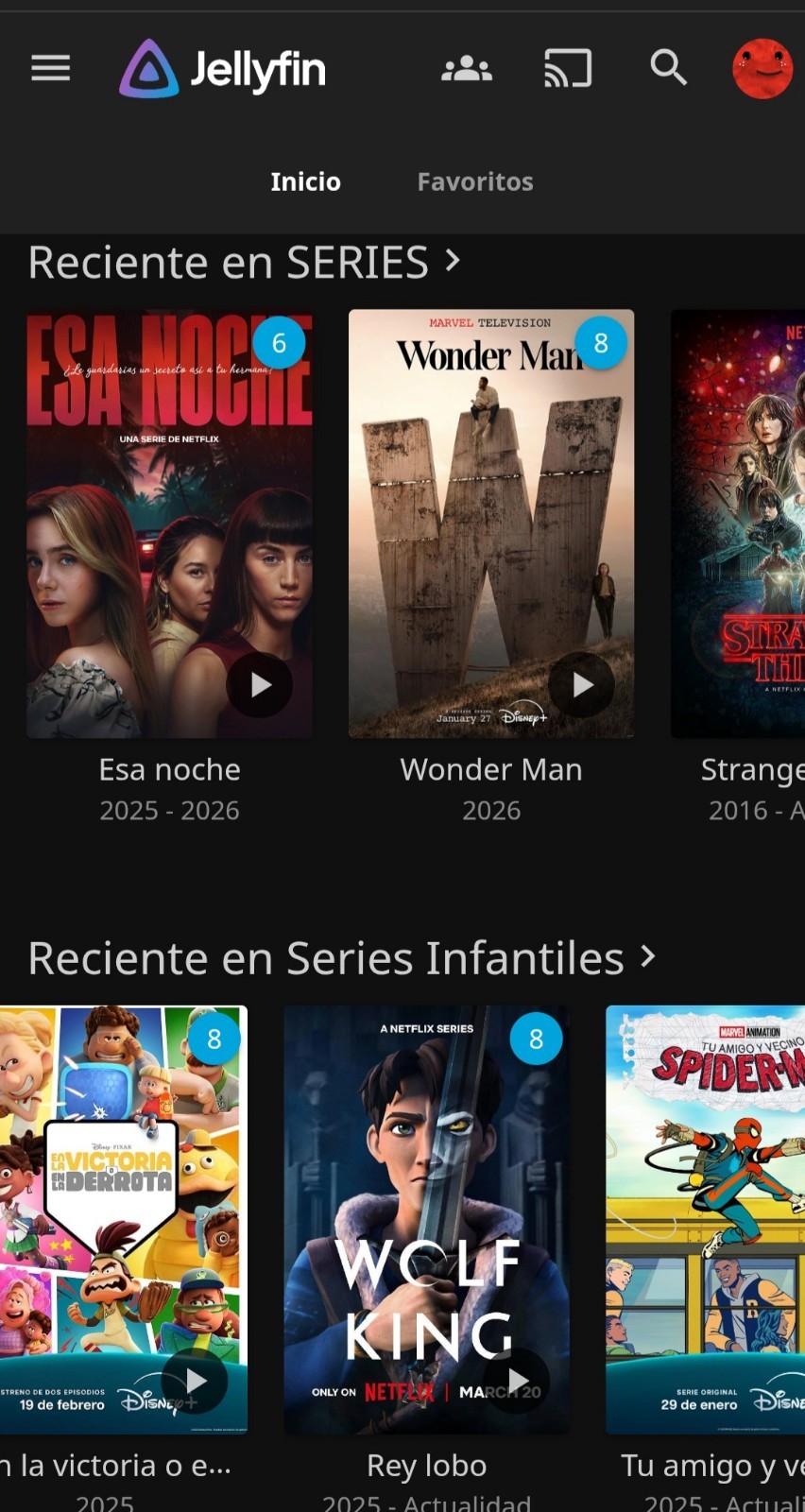Open the red user profile avatar
The height and width of the screenshot is (1512, 805).
click(762, 68)
